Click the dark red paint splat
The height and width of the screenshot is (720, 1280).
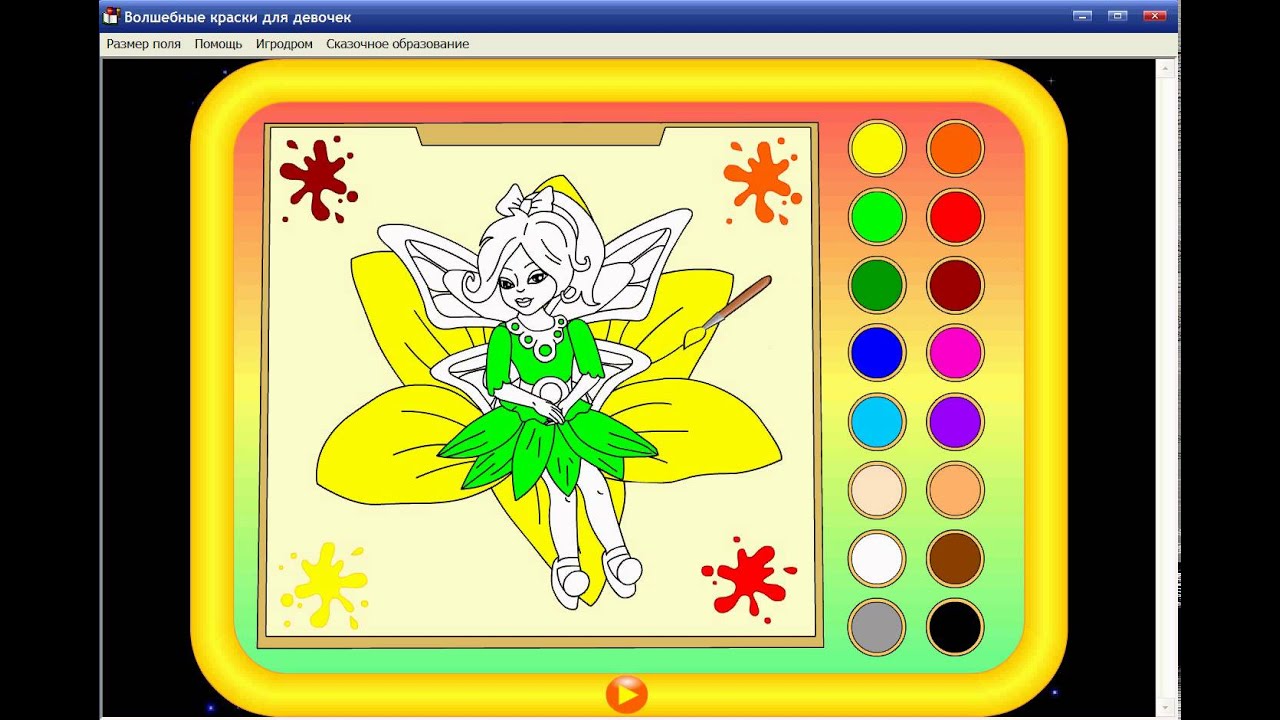coord(318,180)
